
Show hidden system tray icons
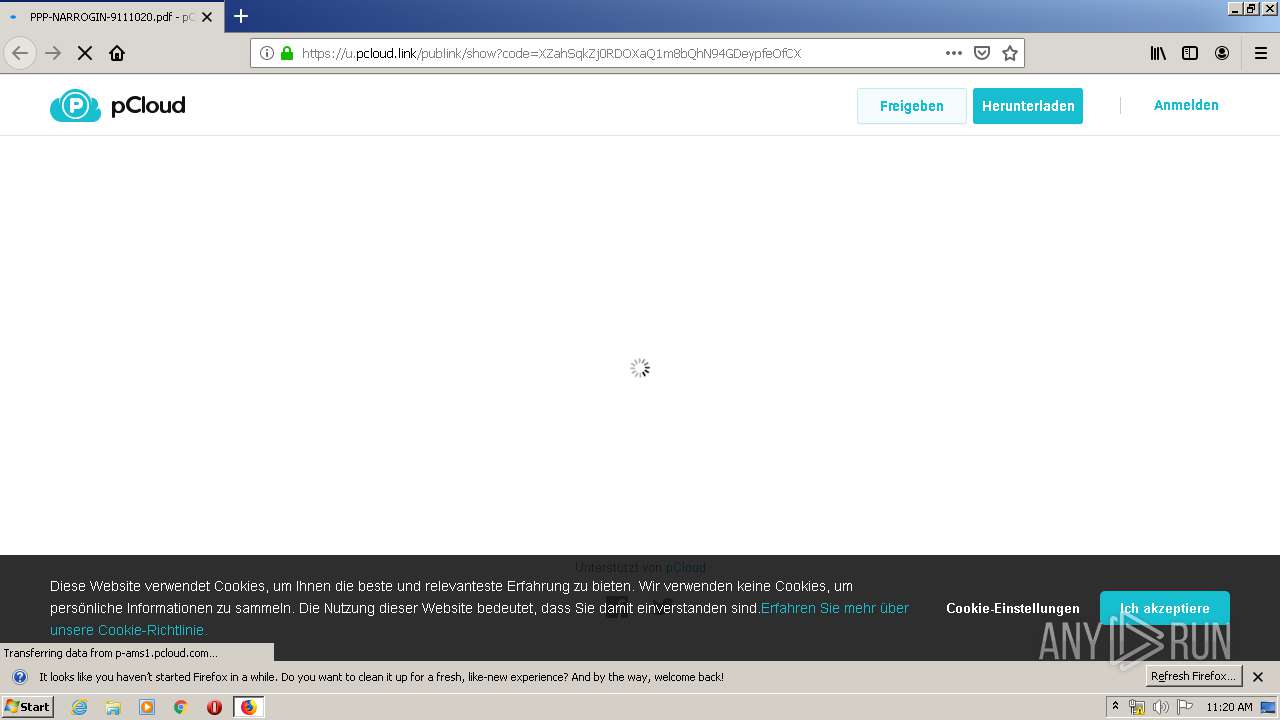coord(1115,707)
